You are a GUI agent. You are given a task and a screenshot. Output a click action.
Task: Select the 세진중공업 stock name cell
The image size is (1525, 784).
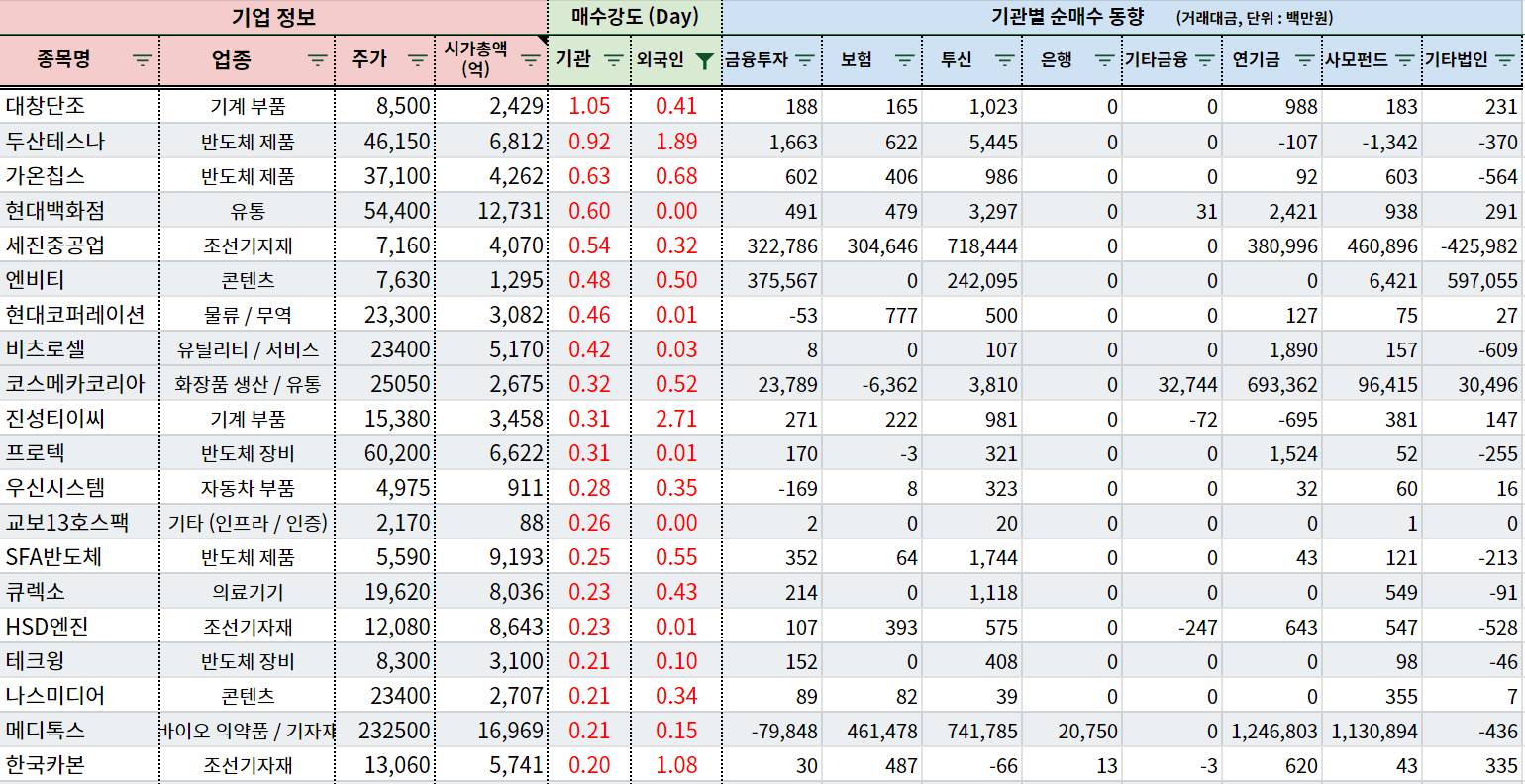tap(79, 245)
